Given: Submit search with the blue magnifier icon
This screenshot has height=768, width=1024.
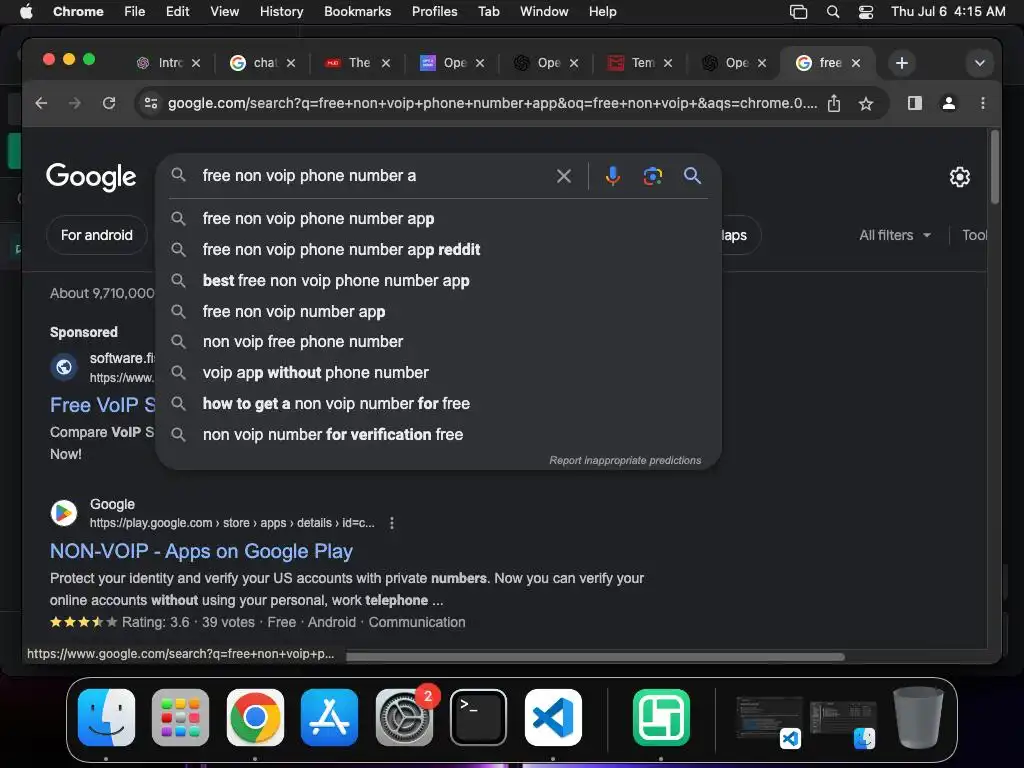Looking at the screenshot, I should (x=692, y=176).
